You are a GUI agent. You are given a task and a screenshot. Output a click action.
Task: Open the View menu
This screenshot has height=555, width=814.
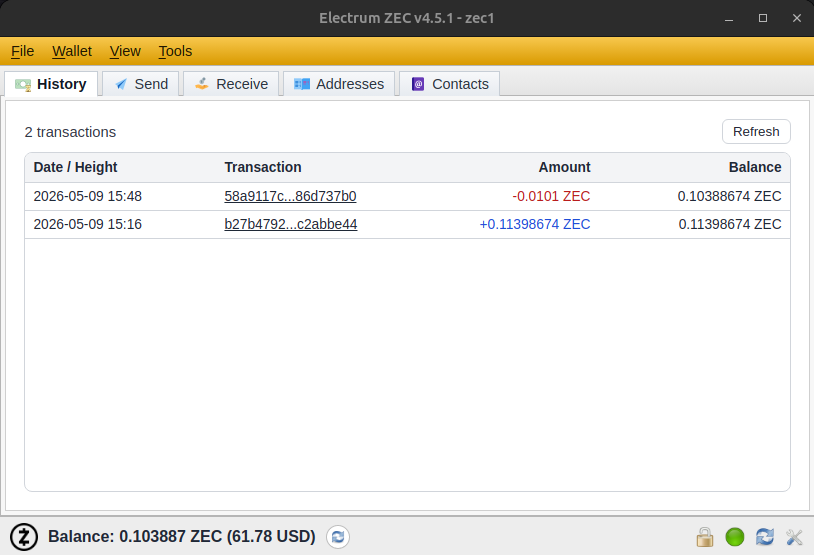tap(125, 51)
